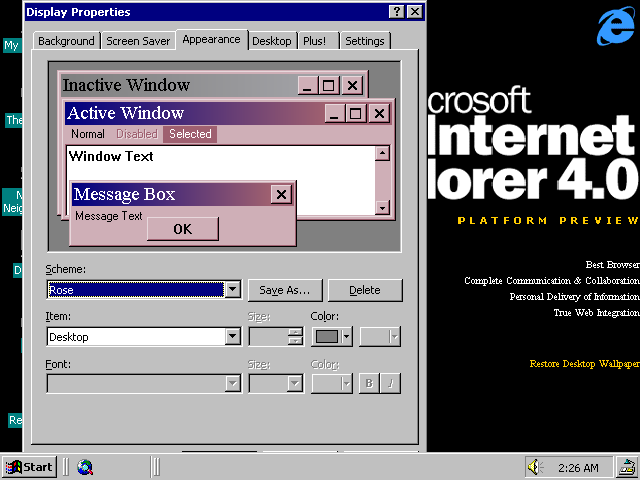Open the second Item color picker

380,337
